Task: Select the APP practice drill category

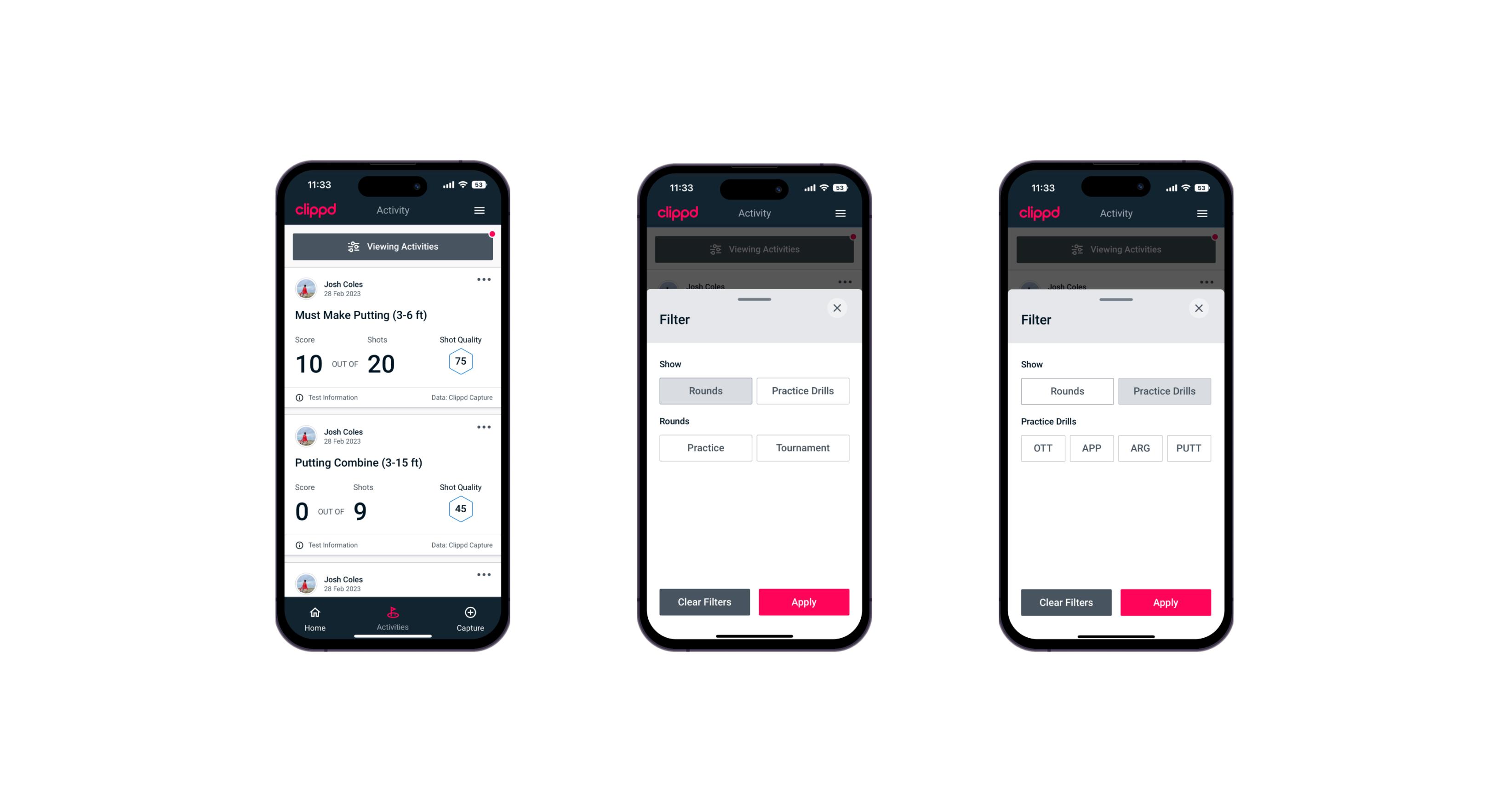Action: tap(1091, 448)
